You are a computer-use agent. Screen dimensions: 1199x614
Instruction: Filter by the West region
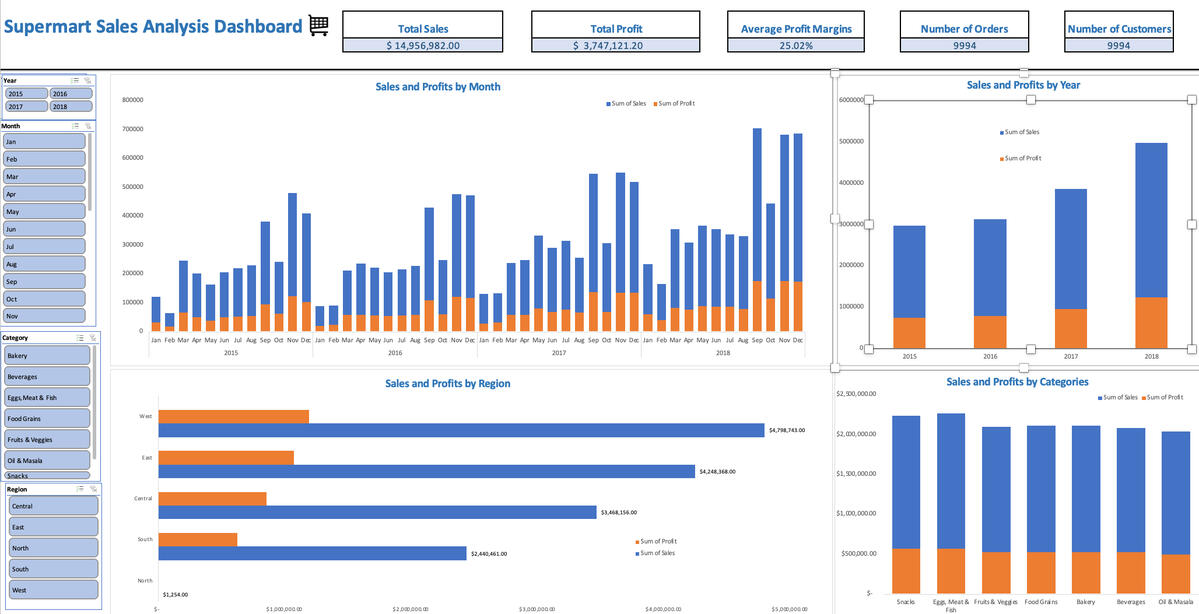tap(53, 590)
